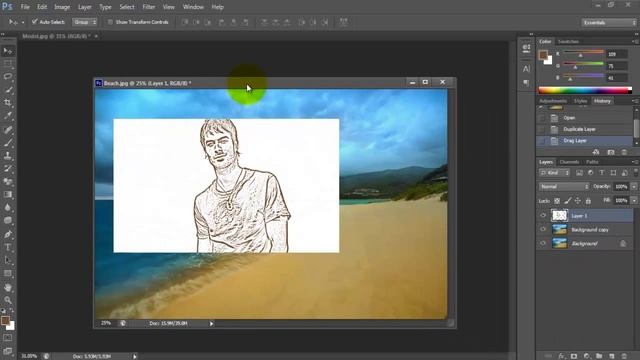Image resolution: width=640 pixels, height=360 pixels.
Task: Click lock position icon in Layers
Action: coord(578,201)
